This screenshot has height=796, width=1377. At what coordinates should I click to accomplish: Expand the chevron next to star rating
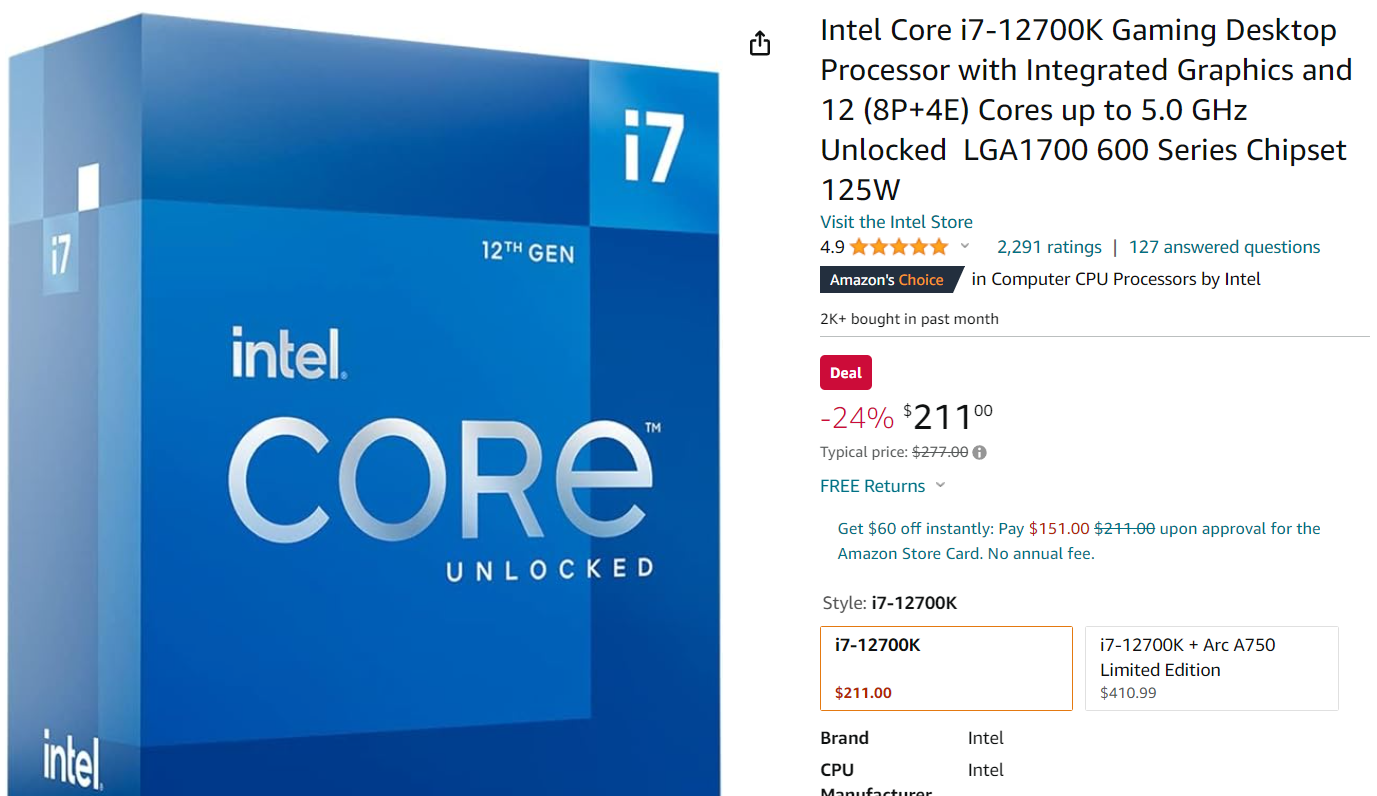[965, 247]
